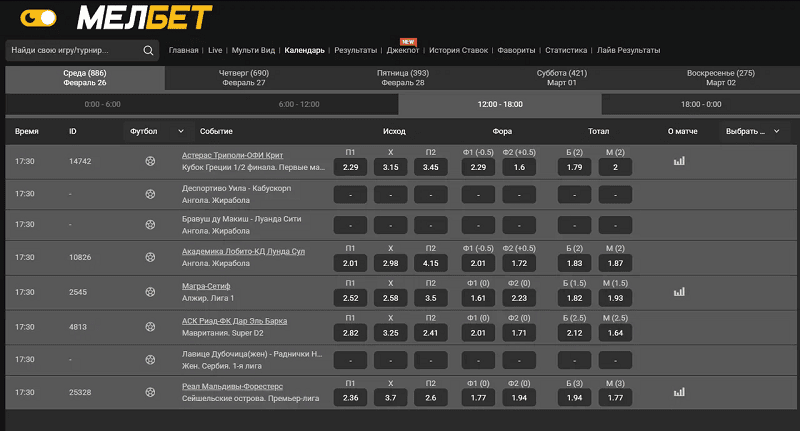Image resolution: width=800 pixels, height=431 pixels.
Task: Pick П1 2.52 for Магра
Action: [350, 298]
